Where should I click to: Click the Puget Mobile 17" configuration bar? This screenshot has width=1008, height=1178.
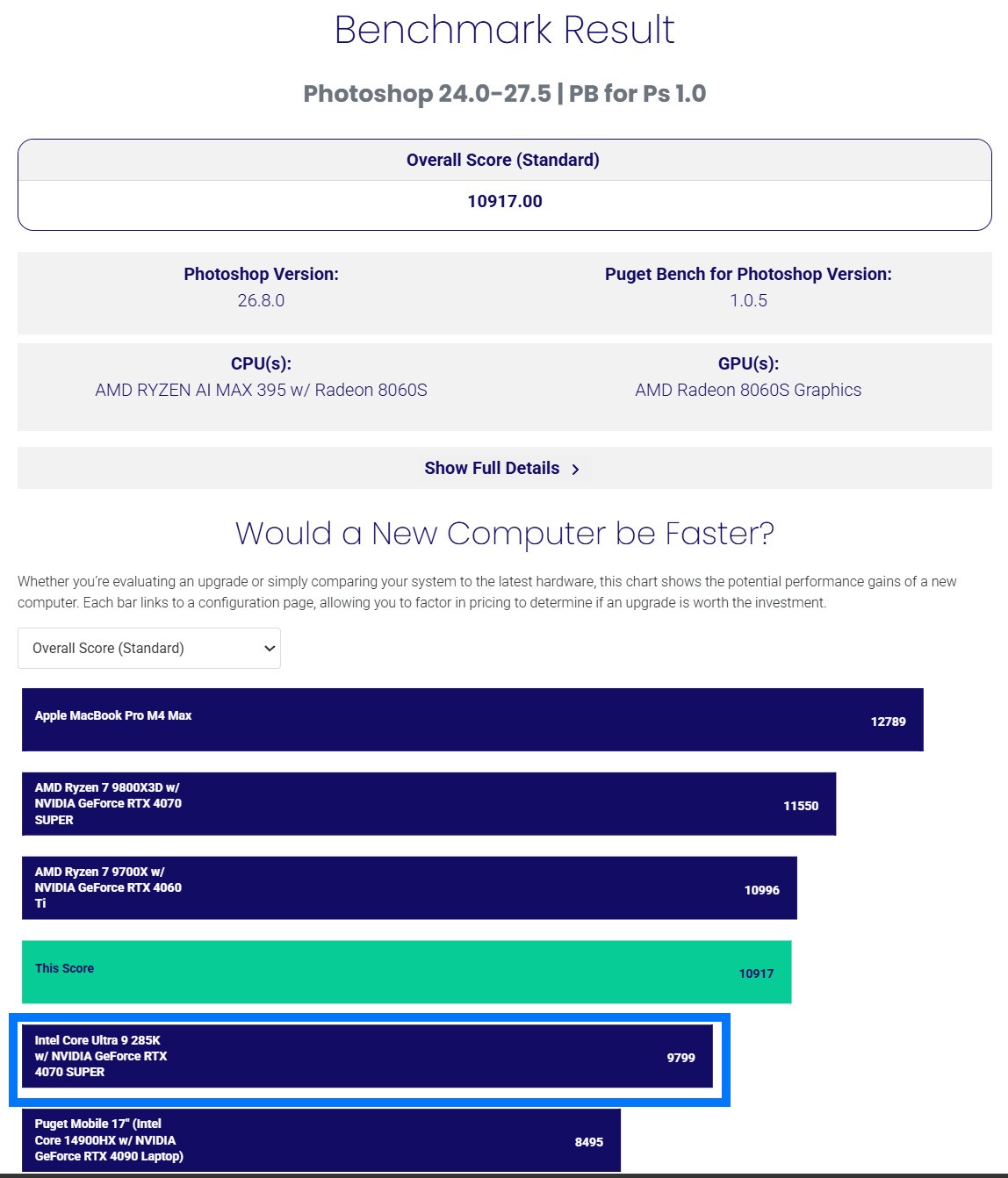tap(321, 1140)
